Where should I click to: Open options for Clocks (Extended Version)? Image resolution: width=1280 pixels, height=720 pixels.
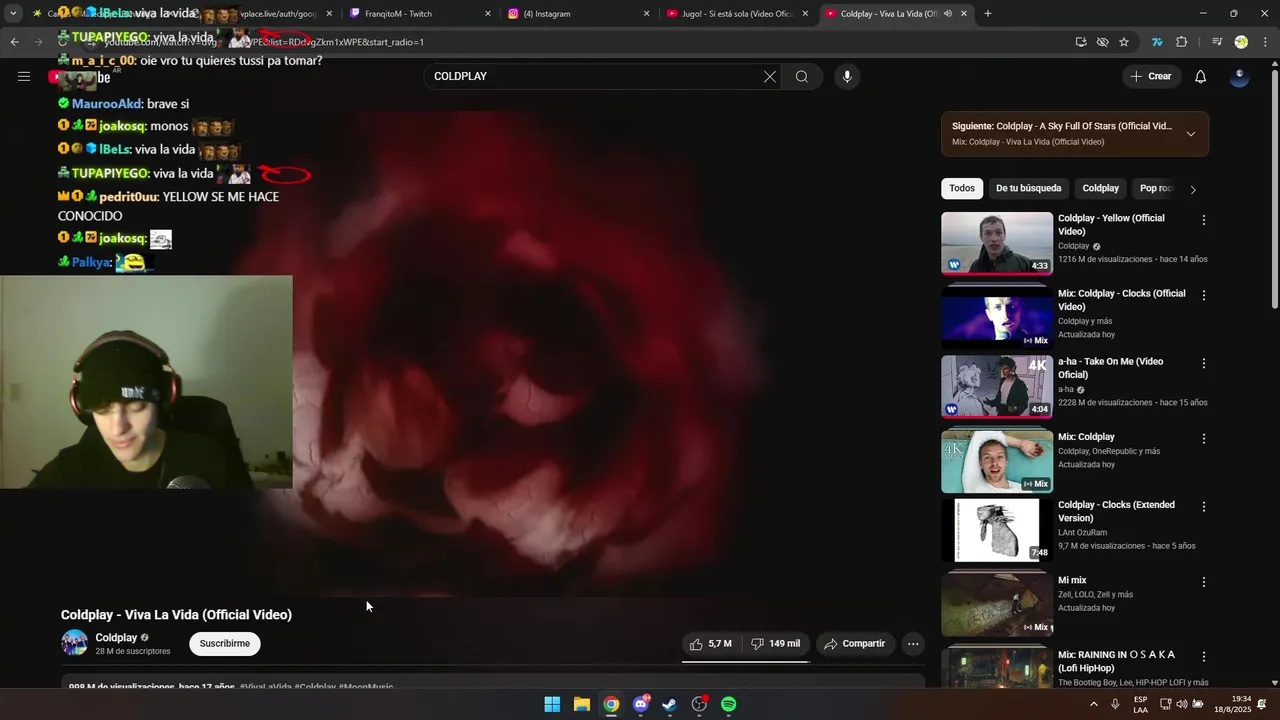(1204, 507)
